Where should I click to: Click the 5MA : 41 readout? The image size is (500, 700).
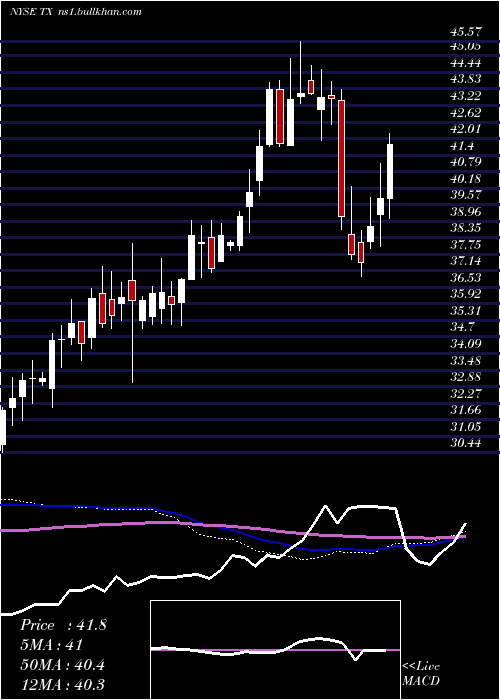tap(51, 645)
